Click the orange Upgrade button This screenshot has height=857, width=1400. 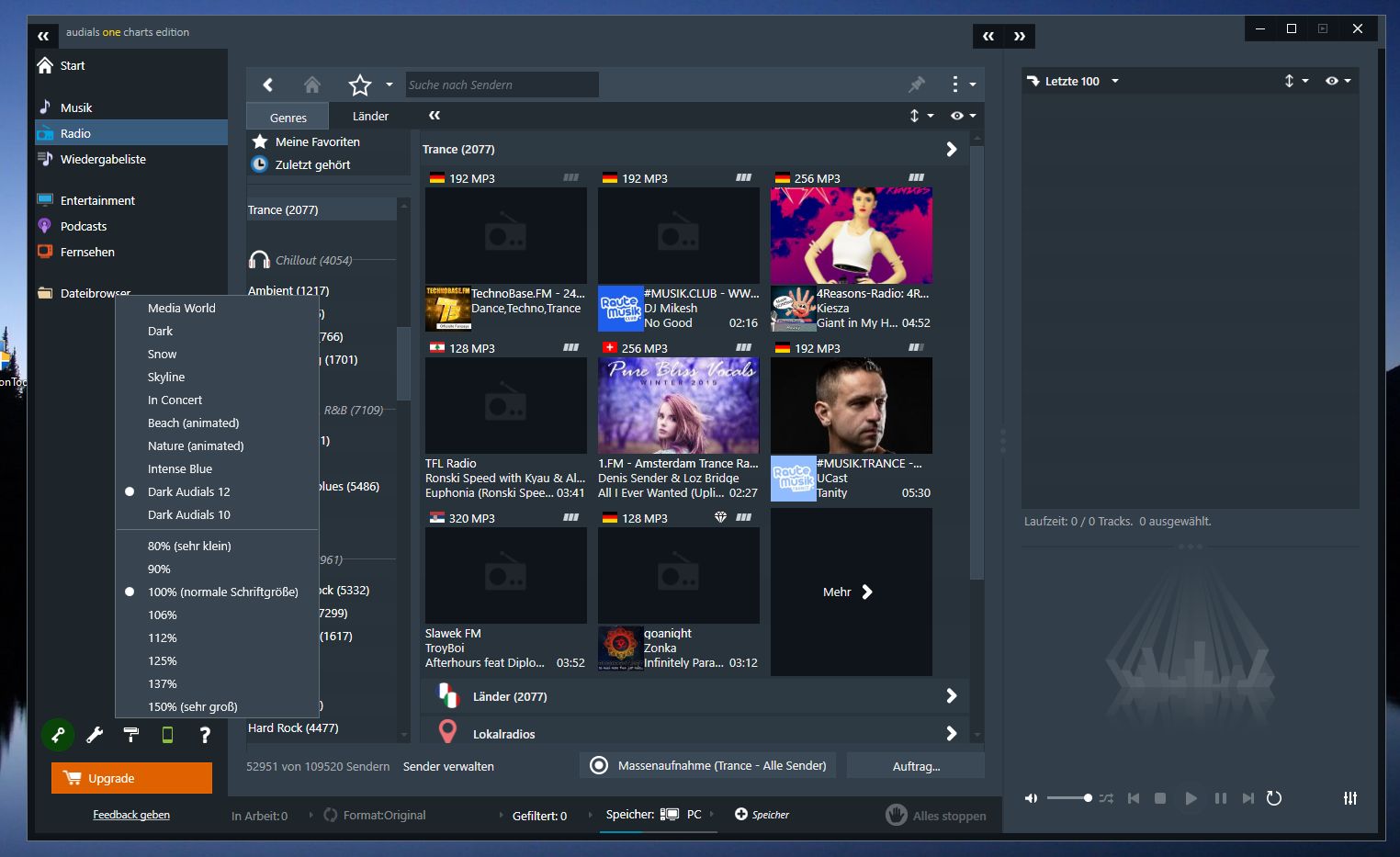[131, 778]
